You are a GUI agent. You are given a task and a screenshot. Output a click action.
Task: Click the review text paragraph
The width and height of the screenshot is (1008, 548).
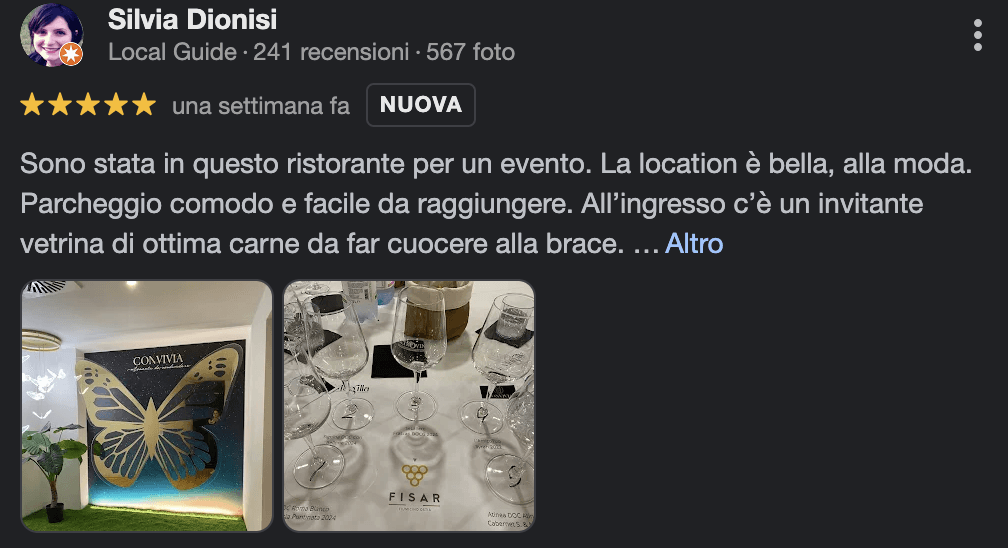[496, 204]
